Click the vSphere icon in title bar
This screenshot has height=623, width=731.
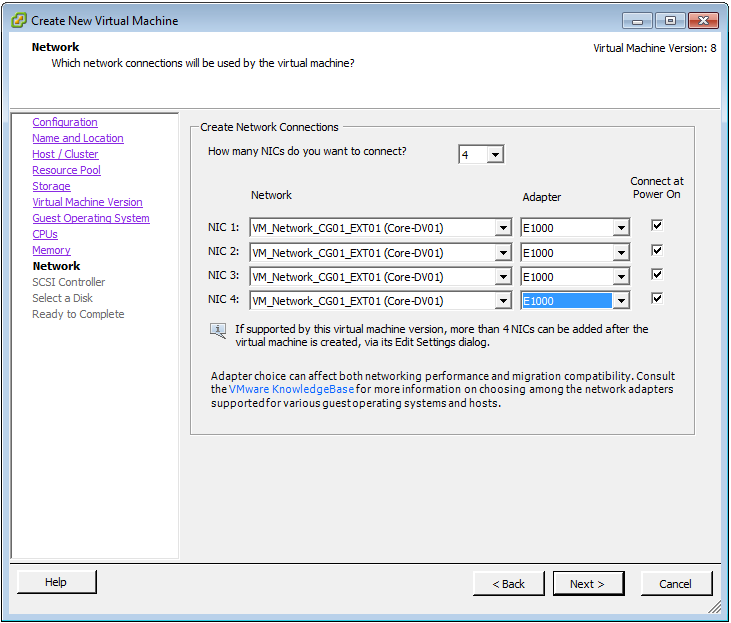pyautogui.click(x=19, y=21)
